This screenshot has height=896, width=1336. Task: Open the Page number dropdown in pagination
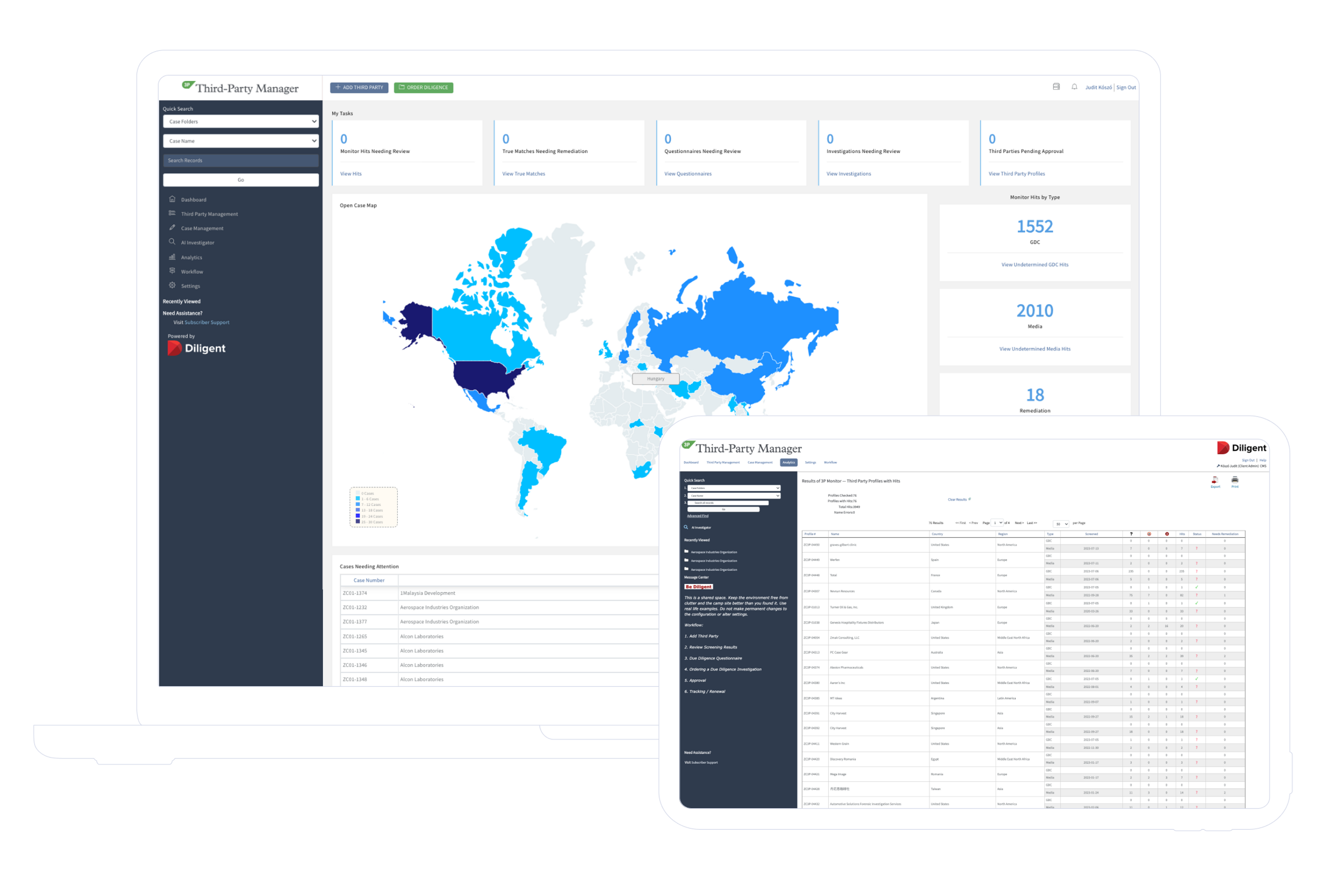click(x=997, y=523)
